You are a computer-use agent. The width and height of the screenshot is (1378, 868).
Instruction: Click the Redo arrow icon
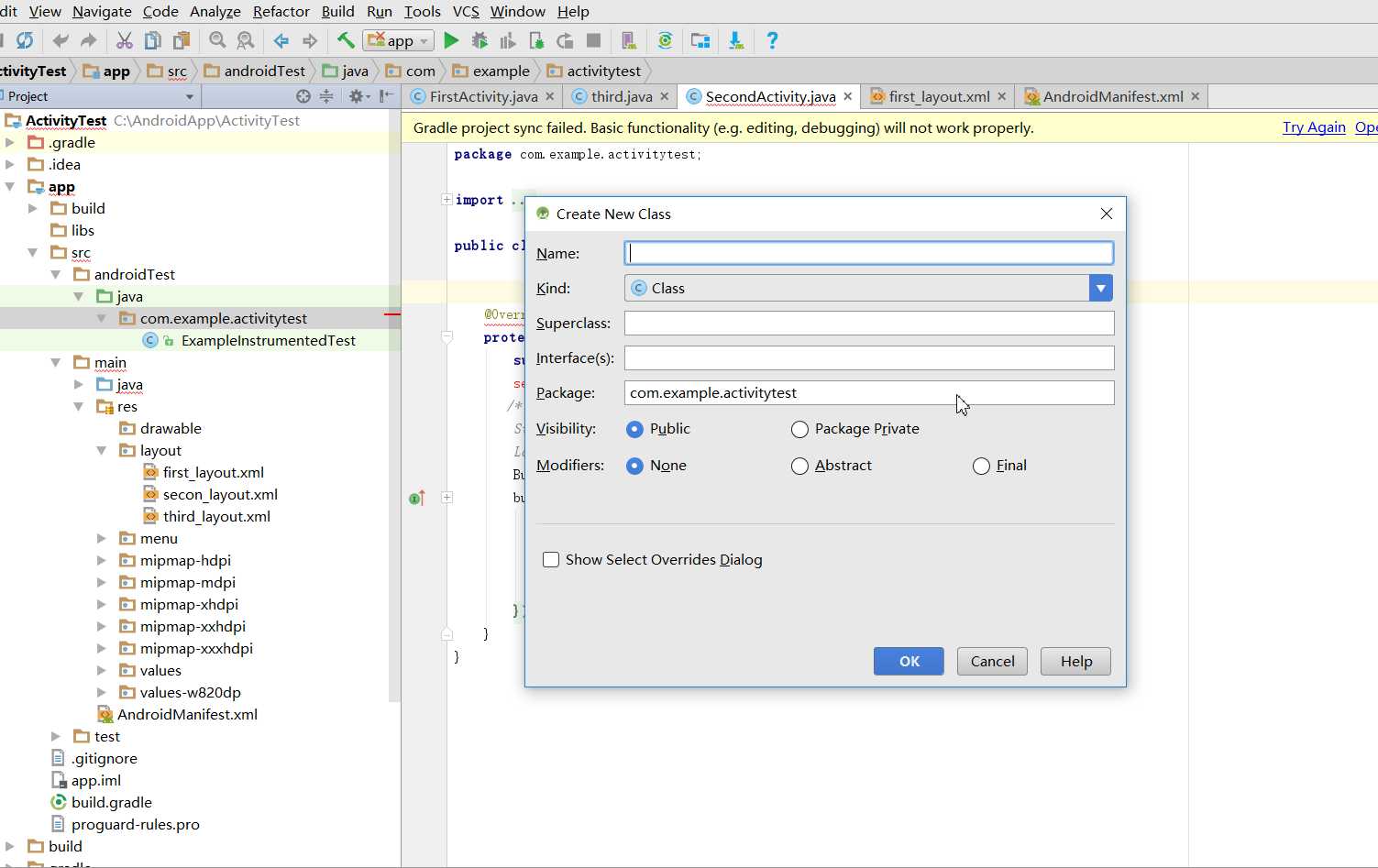[x=89, y=40]
